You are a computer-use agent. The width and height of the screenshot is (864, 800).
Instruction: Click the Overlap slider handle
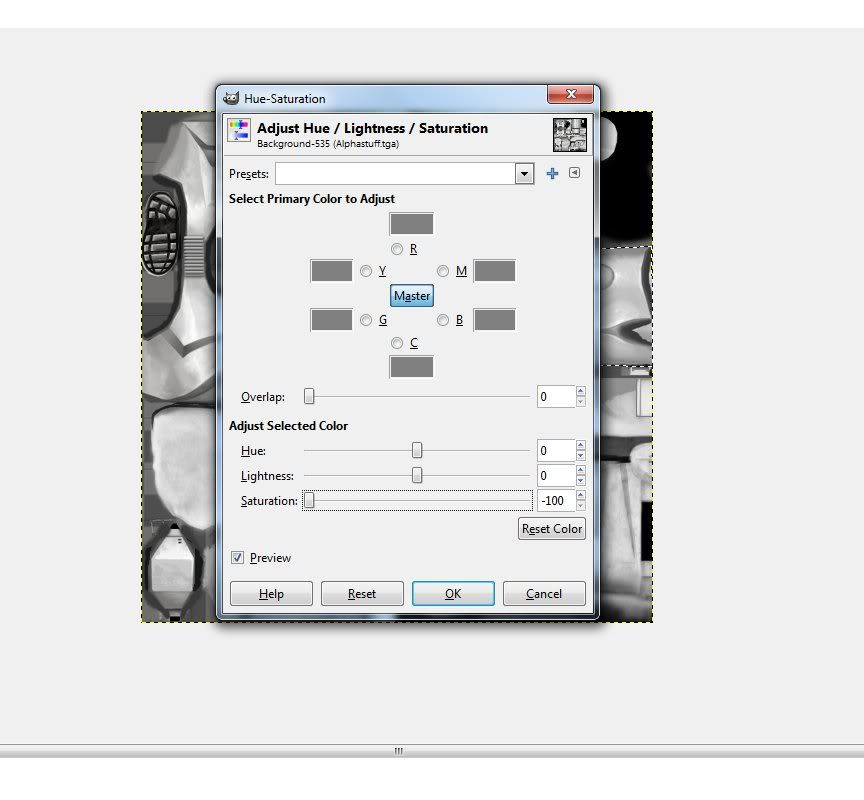click(x=309, y=396)
